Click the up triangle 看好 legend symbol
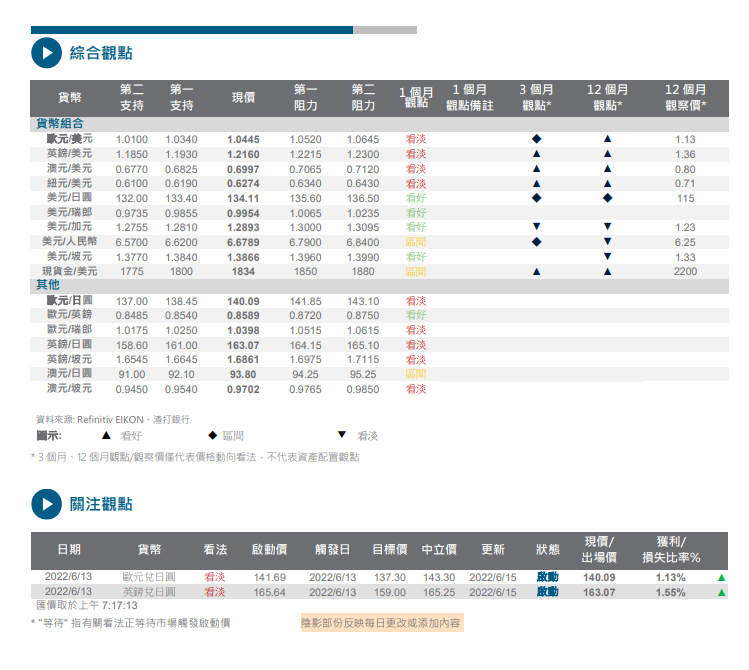Screen dimensions: 749x670 point(106,436)
